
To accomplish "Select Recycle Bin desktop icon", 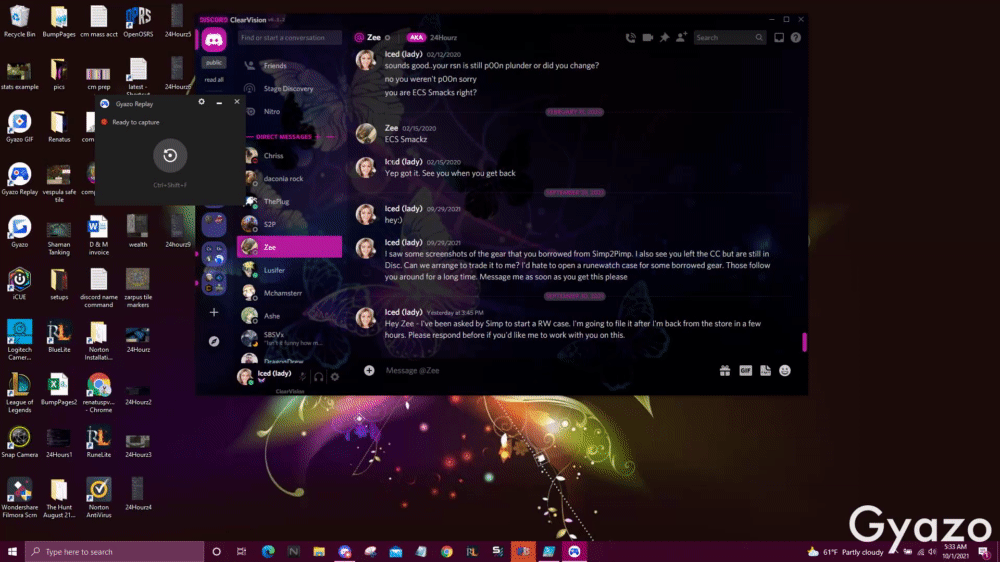I will coord(19,22).
